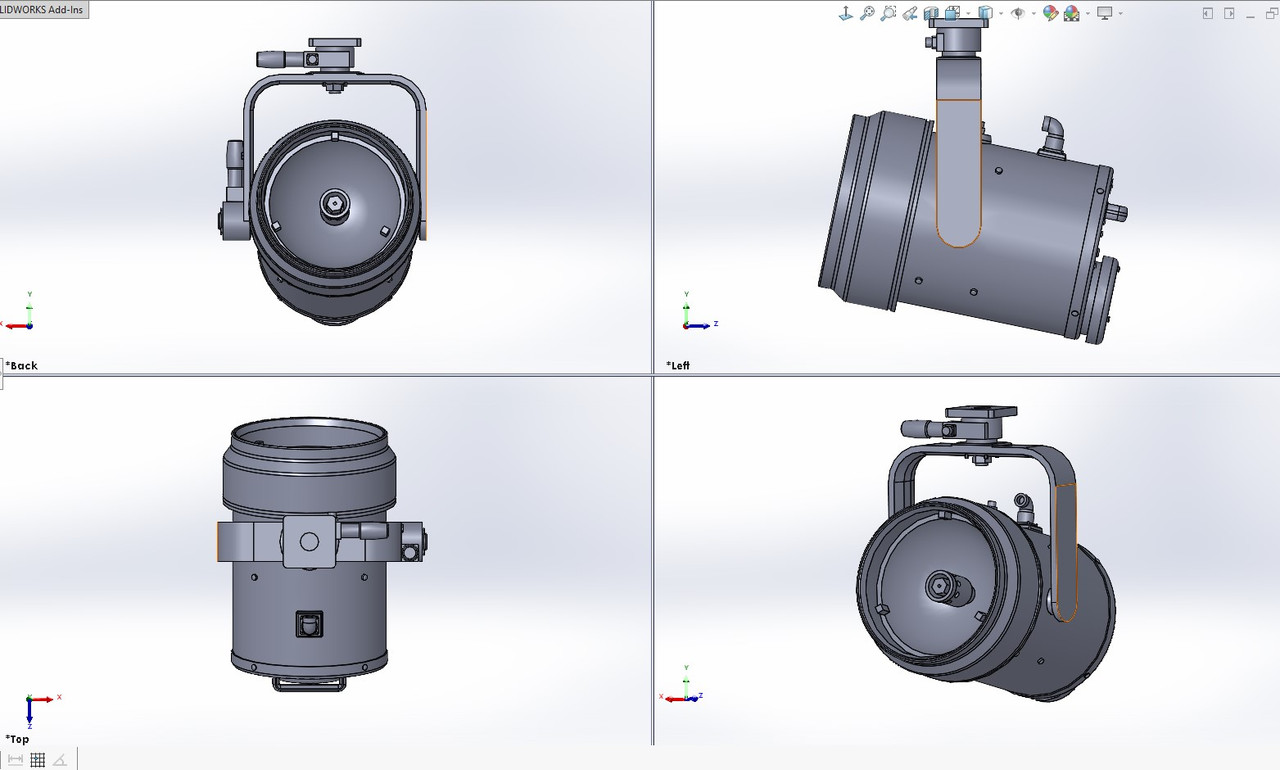The image size is (1280, 770).
Task: Click Zoom to Fit magnifier icon
Action: [x=867, y=13]
